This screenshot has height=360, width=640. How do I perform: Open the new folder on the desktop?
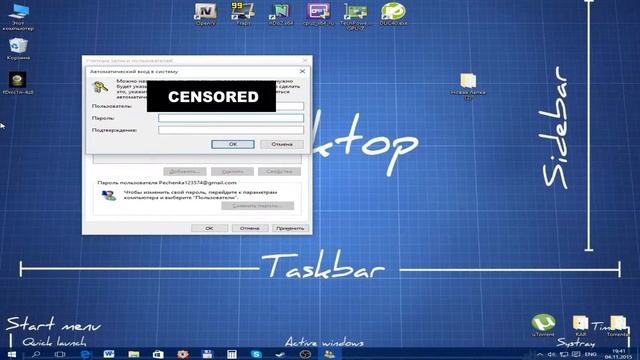(468, 87)
